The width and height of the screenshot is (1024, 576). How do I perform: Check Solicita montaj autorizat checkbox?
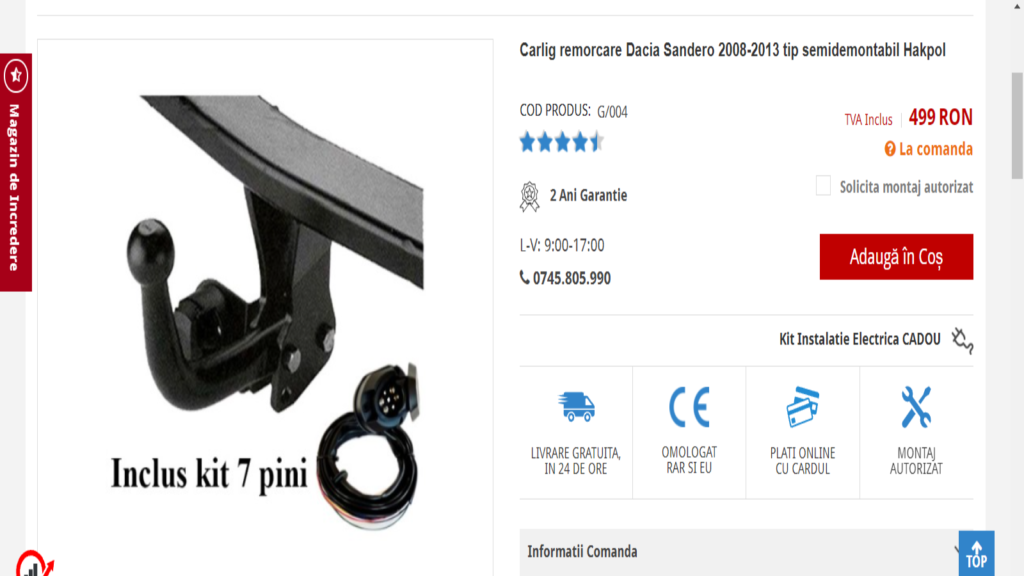coord(823,185)
